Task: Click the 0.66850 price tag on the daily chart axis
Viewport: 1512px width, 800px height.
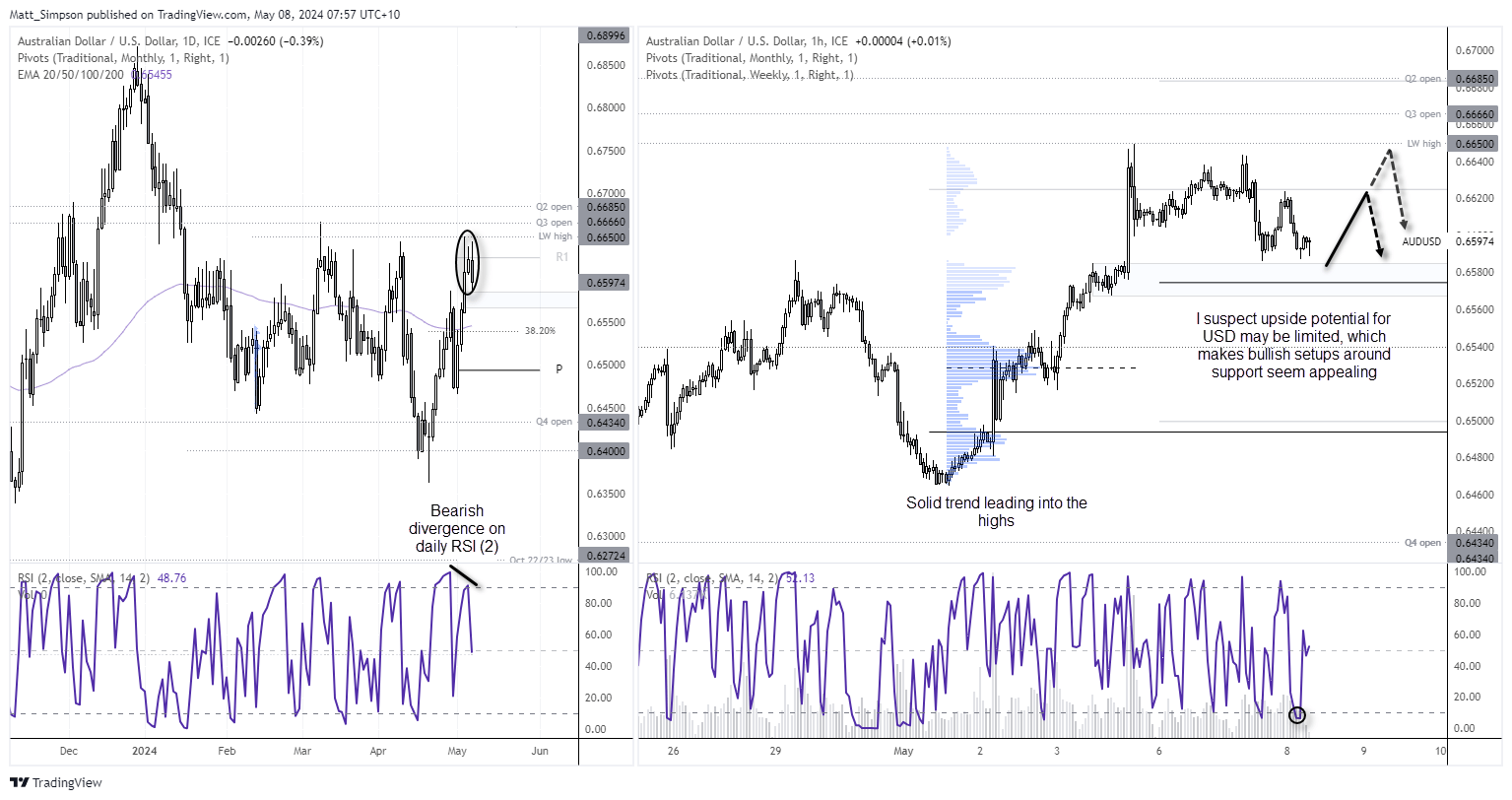Action: point(606,207)
